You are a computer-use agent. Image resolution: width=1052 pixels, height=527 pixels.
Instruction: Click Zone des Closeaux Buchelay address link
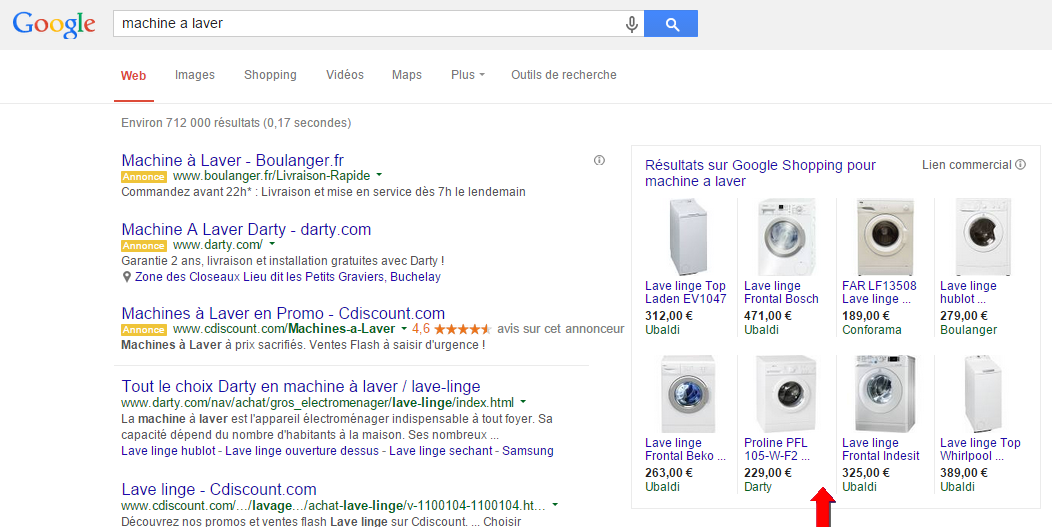[288, 277]
